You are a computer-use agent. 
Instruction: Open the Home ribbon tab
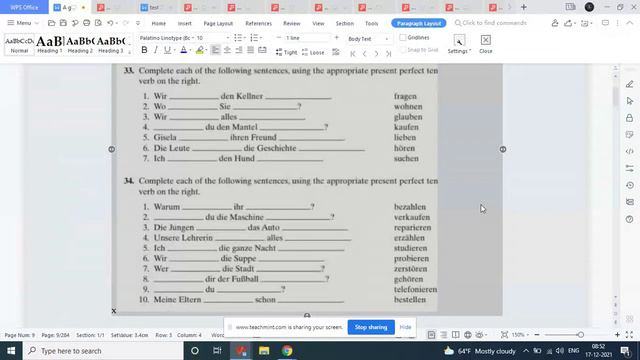(x=159, y=23)
